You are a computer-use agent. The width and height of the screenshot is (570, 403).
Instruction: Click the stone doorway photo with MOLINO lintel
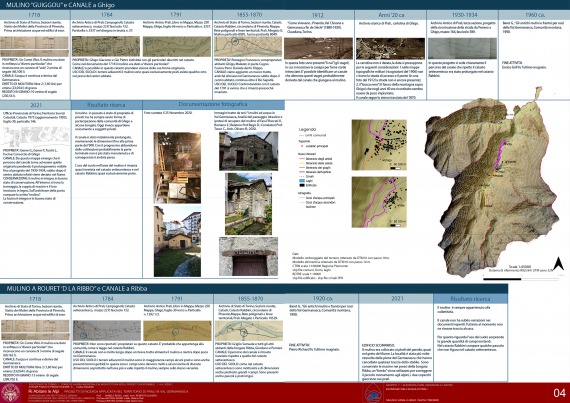click(249, 257)
